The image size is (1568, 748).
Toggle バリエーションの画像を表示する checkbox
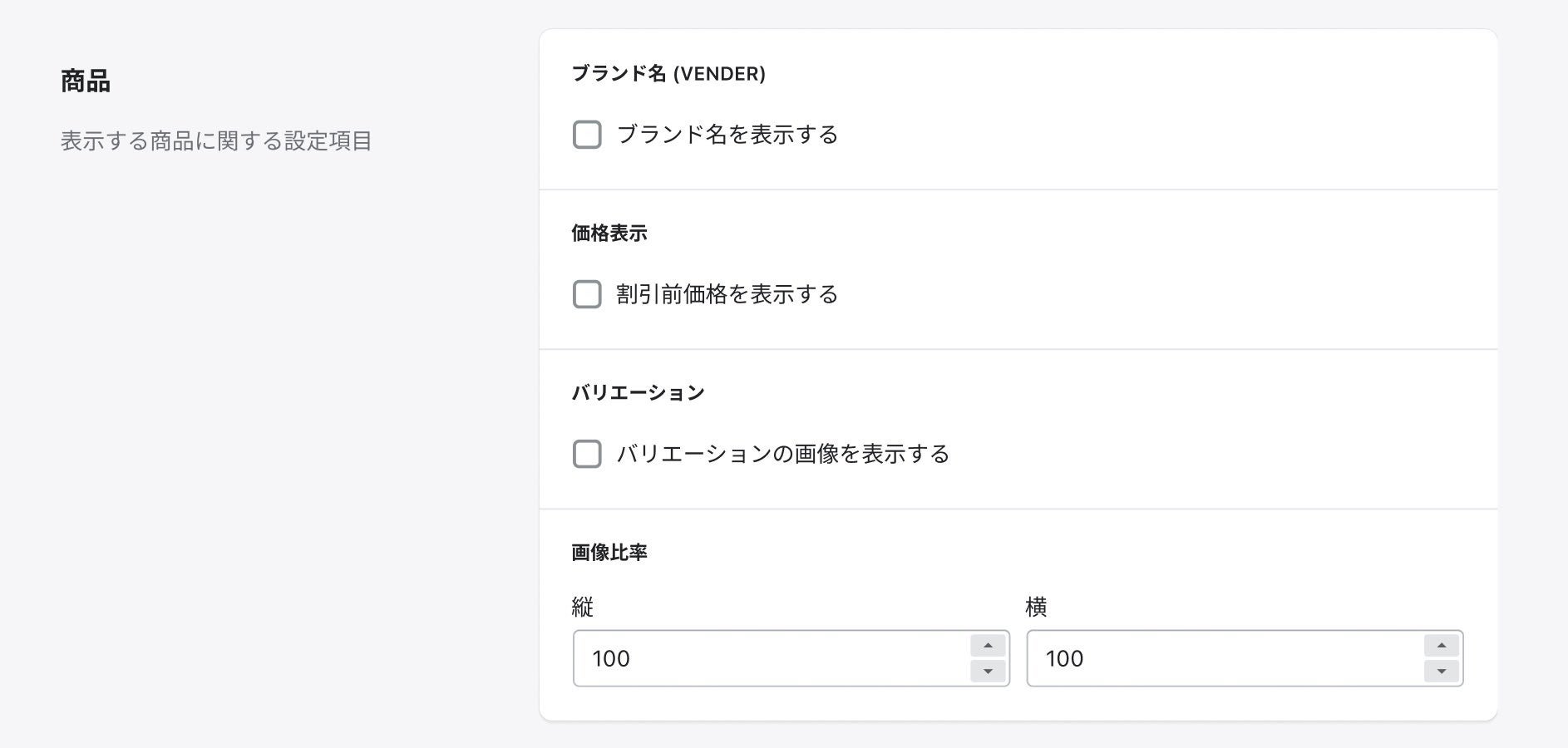pos(587,454)
